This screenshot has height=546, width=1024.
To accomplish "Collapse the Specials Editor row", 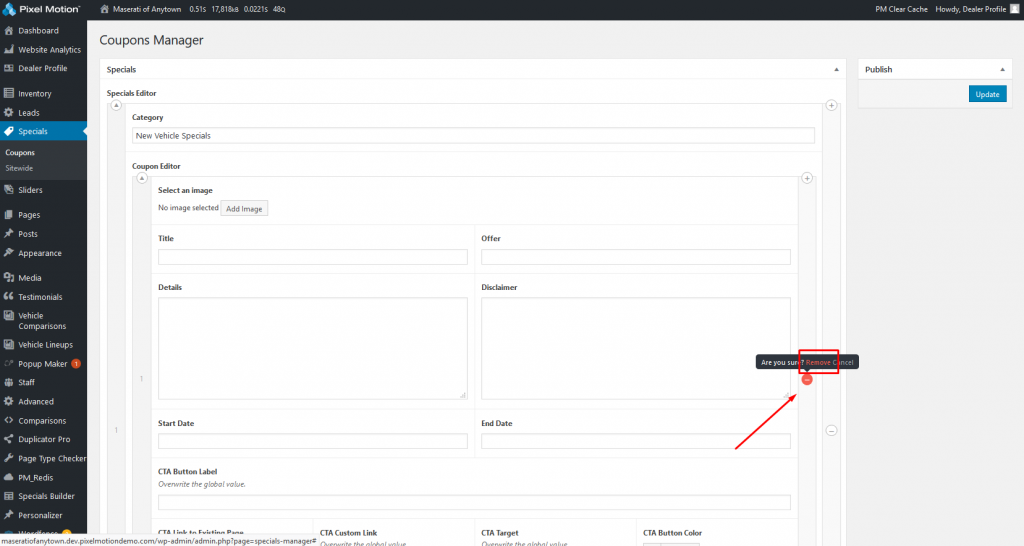I will tap(116, 105).
